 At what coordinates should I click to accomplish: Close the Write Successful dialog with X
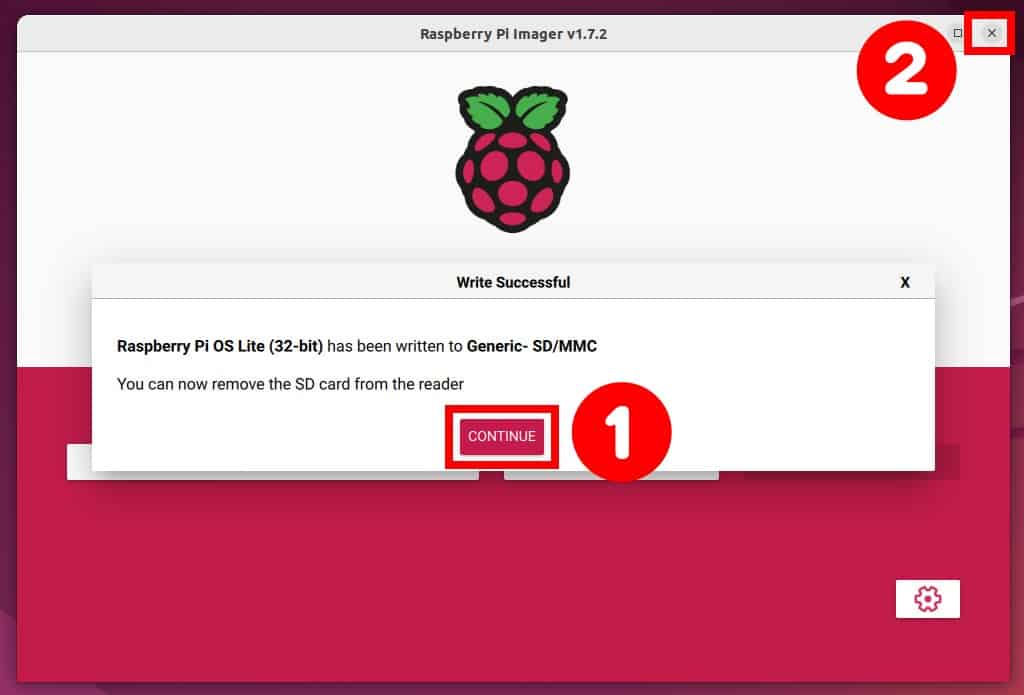904,282
